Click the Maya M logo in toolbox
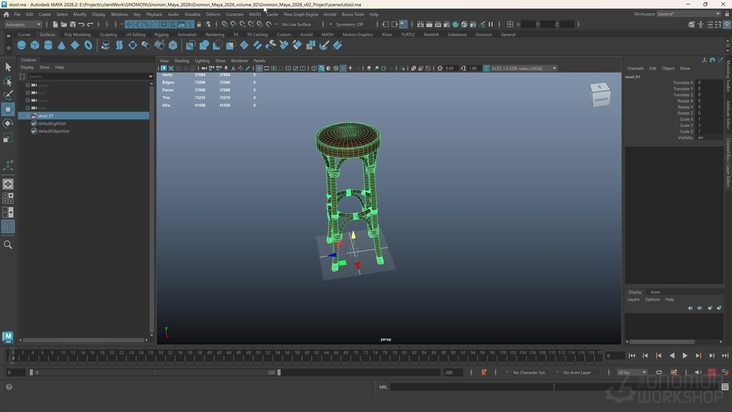Image resolution: width=732 pixels, height=412 pixels. pyautogui.click(x=7, y=337)
